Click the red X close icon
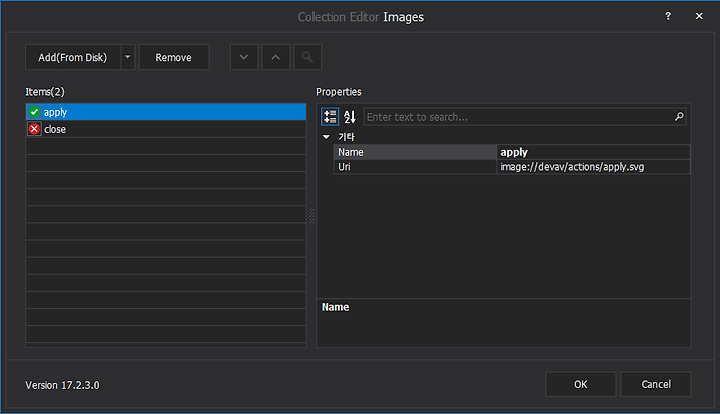The height and width of the screenshot is (414, 720). click(34, 129)
